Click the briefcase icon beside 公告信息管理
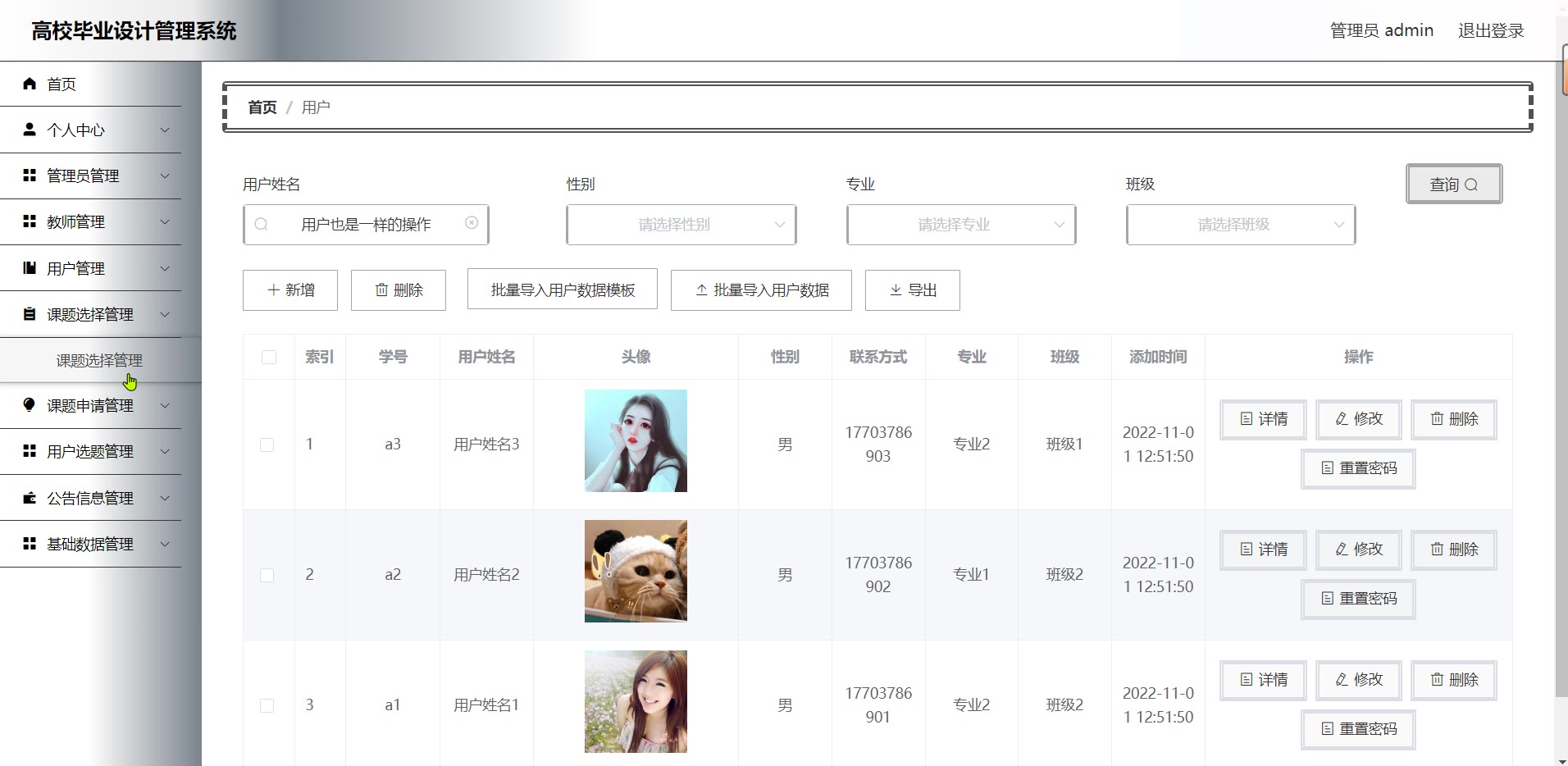Screen dimensions: 1568x766 30,498
